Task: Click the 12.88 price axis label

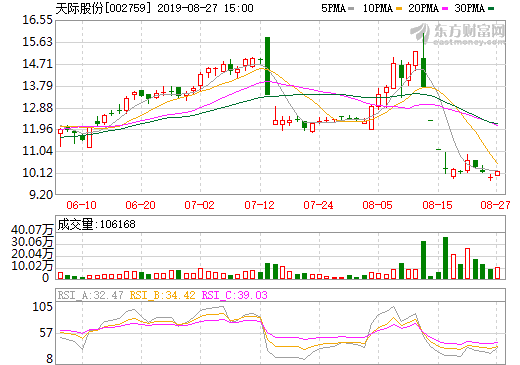Action: tap(37, 108)
